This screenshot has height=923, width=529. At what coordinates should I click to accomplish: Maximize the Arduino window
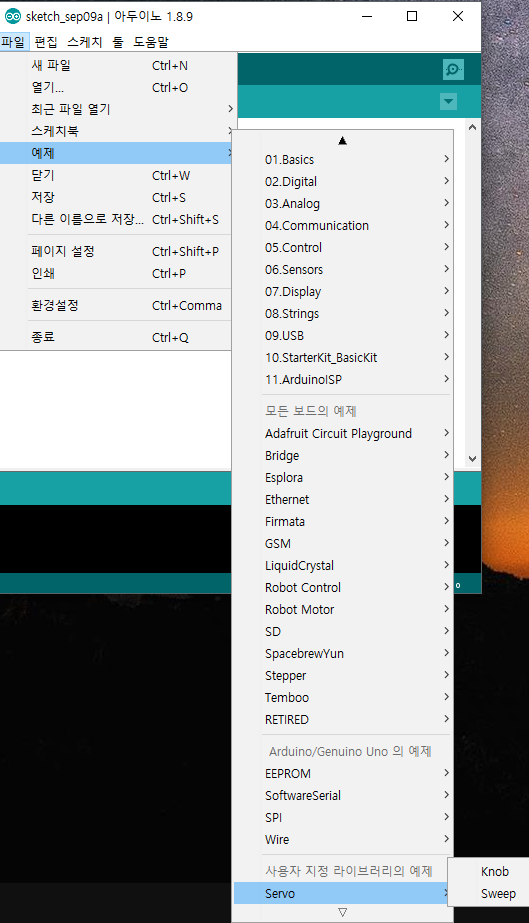[x=412, y=16]
